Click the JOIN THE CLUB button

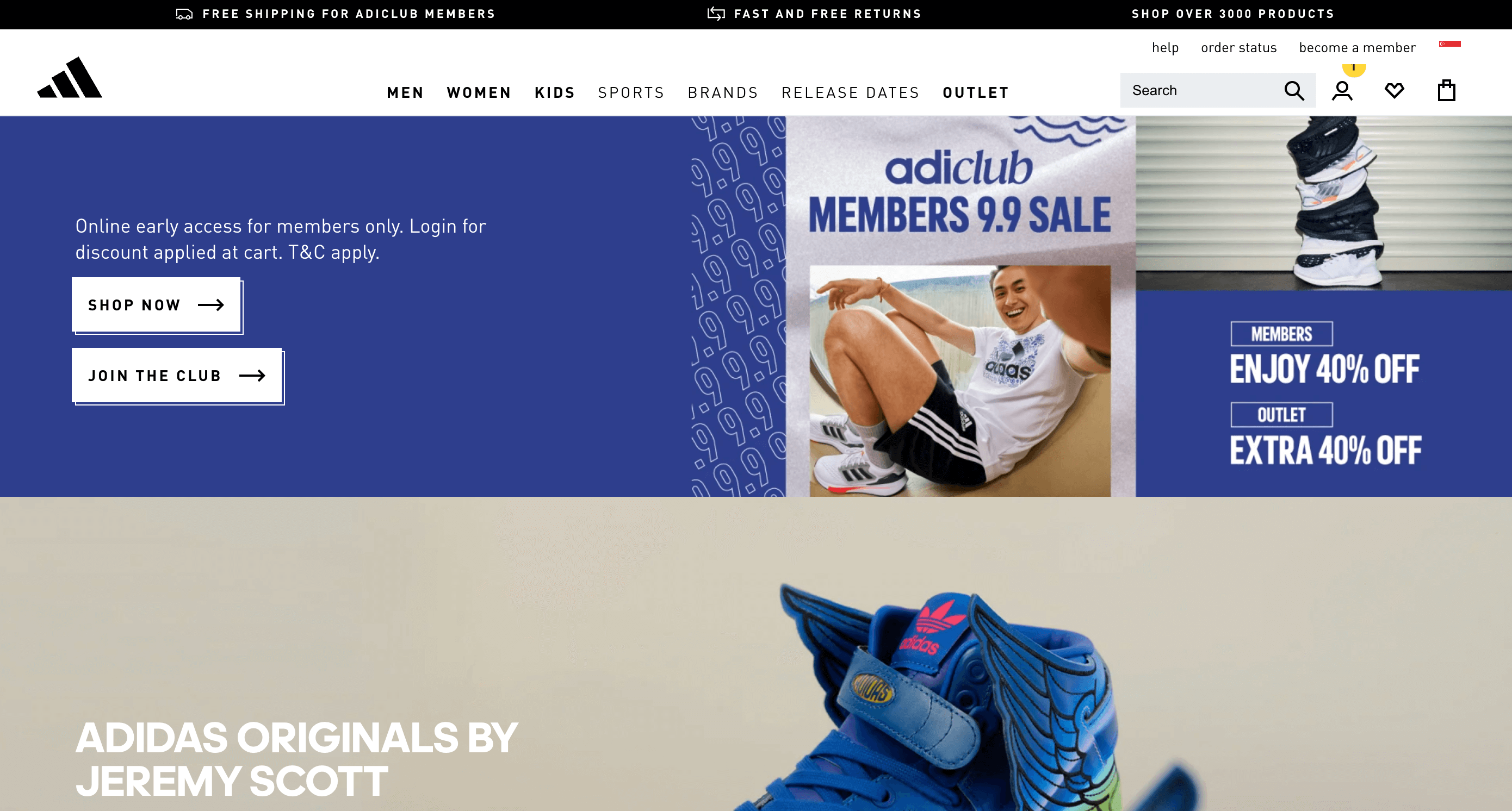coord(177,375)
